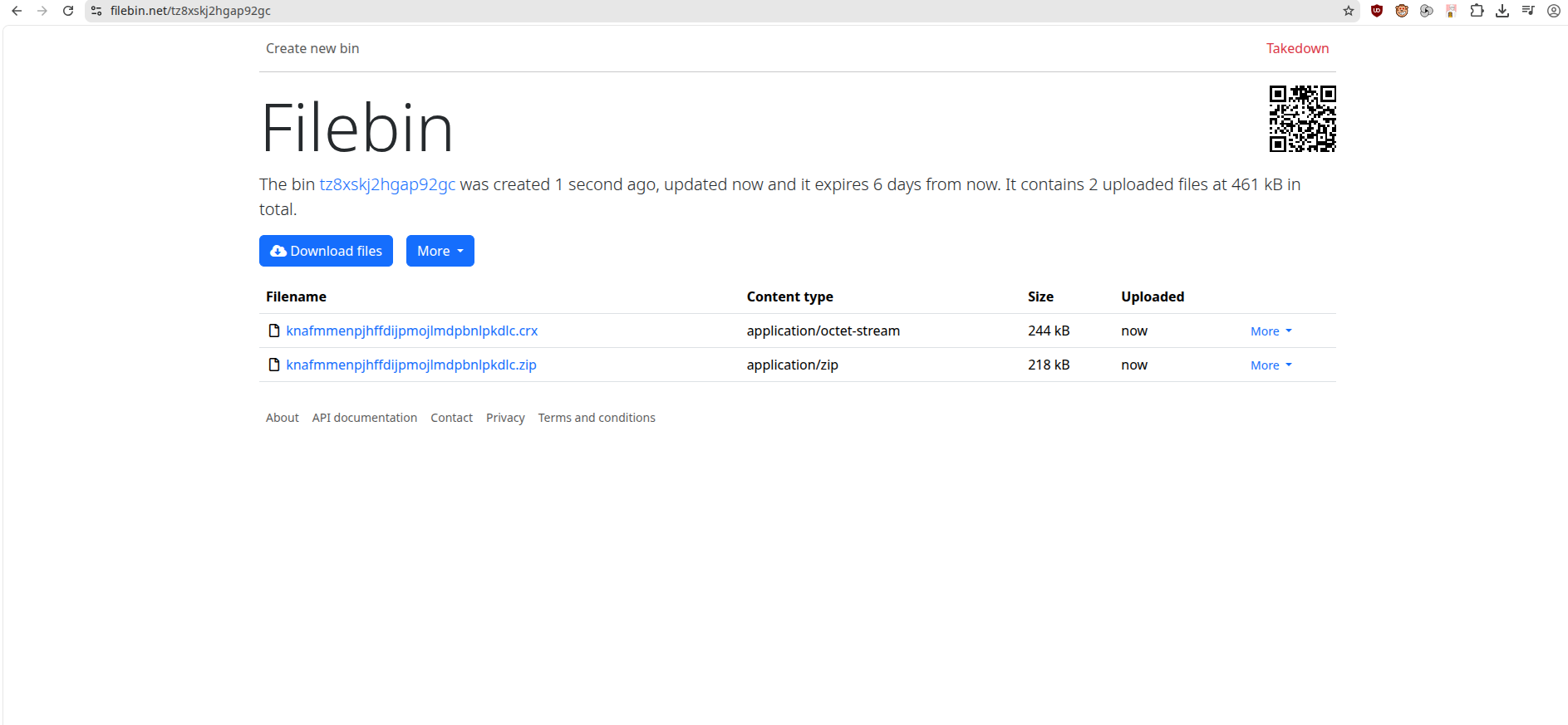
Task: Open Terms and conditions footer link
Action: tap(597, 418)
